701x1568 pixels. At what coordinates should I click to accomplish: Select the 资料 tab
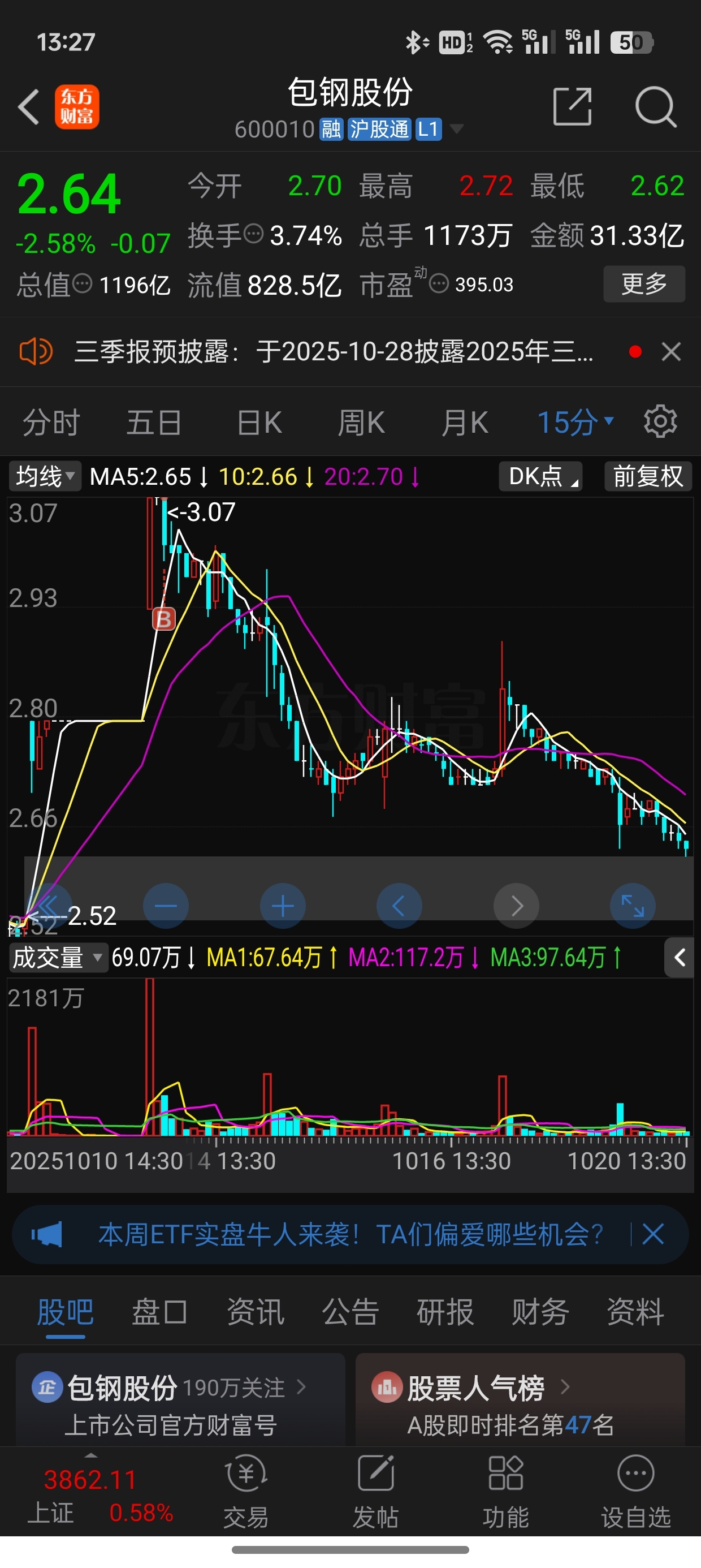tap(635, 1312)
